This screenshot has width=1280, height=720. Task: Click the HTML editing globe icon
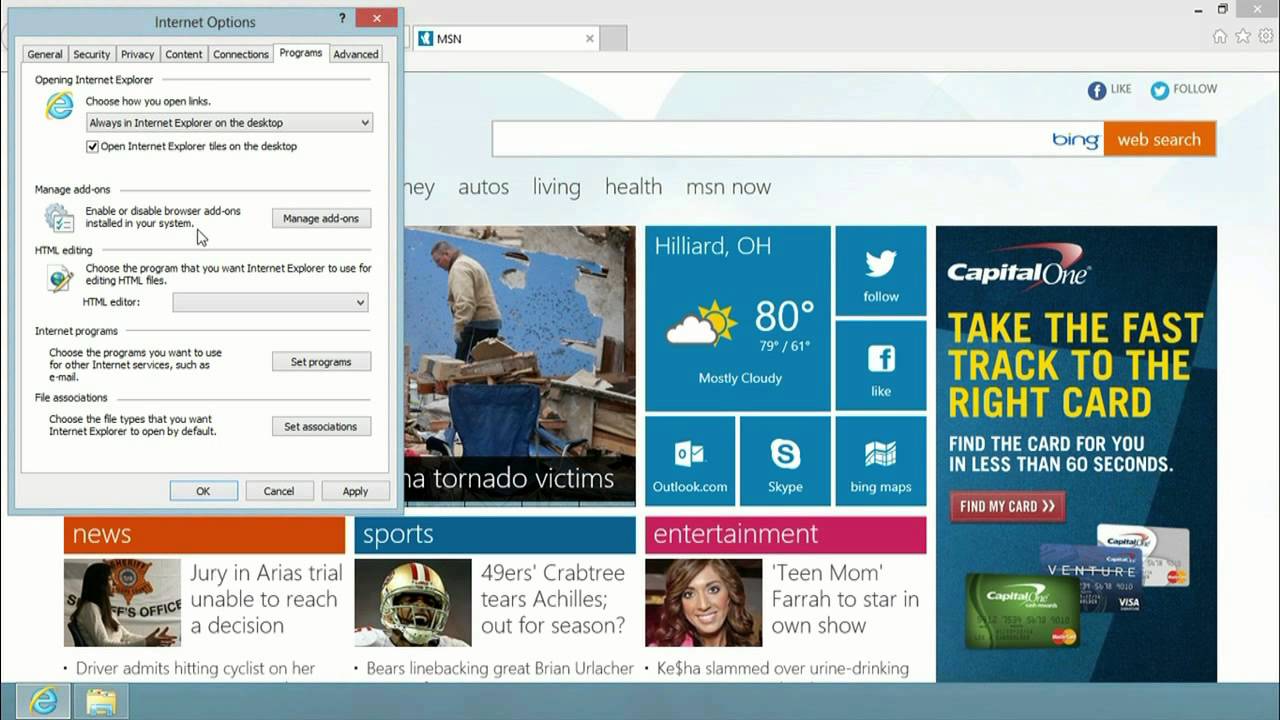60,277
